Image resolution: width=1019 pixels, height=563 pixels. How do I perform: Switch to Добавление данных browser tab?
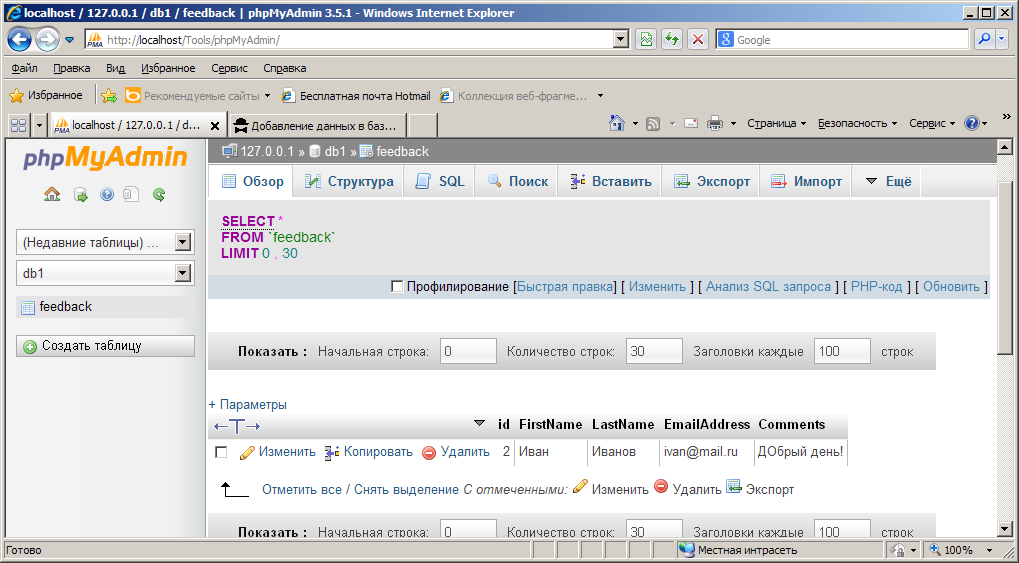317,125
